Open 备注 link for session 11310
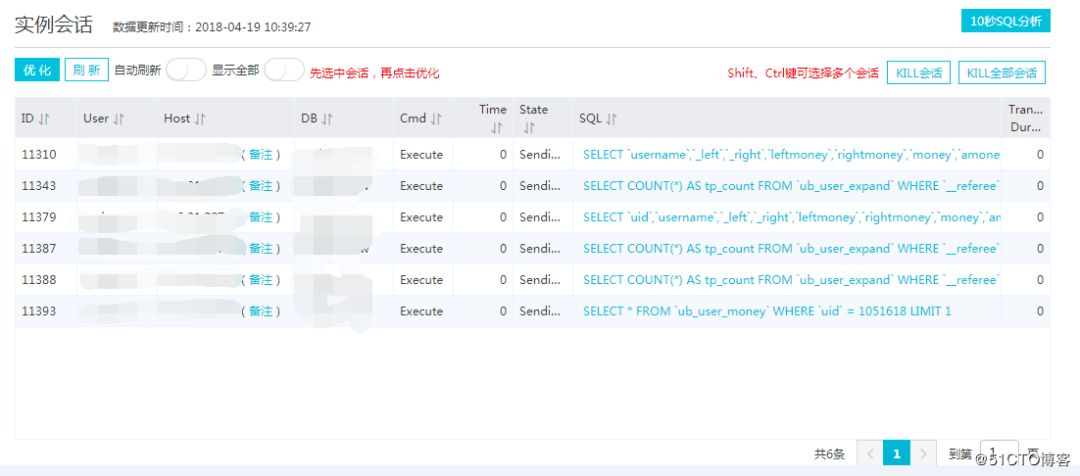 pyautogui.click(x=261, y=154)
